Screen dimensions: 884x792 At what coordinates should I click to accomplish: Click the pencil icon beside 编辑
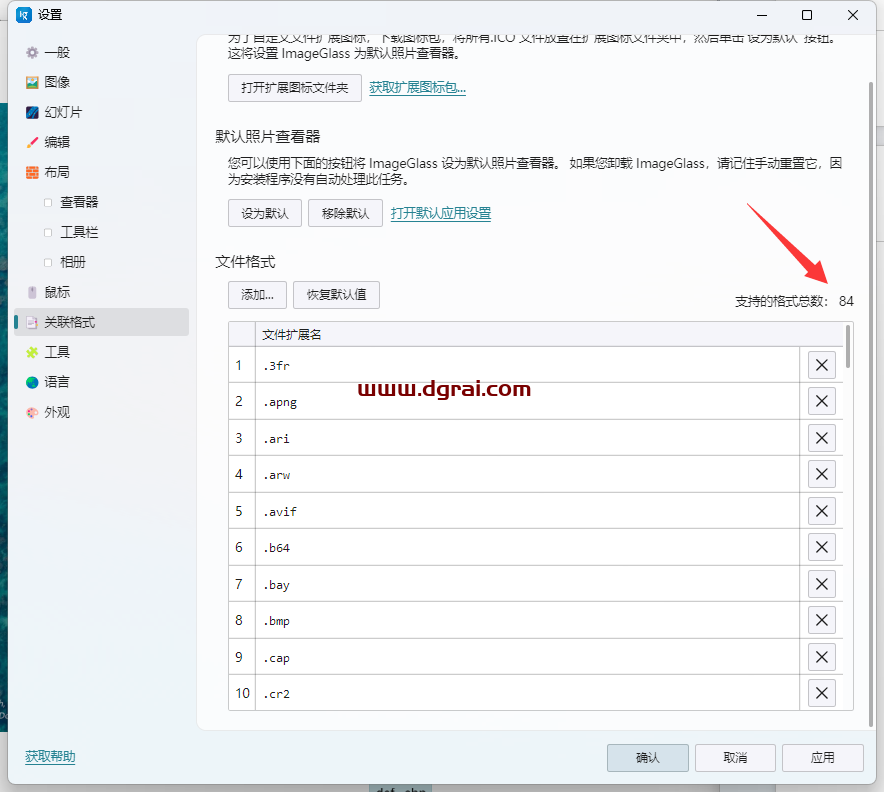[32, 142]
